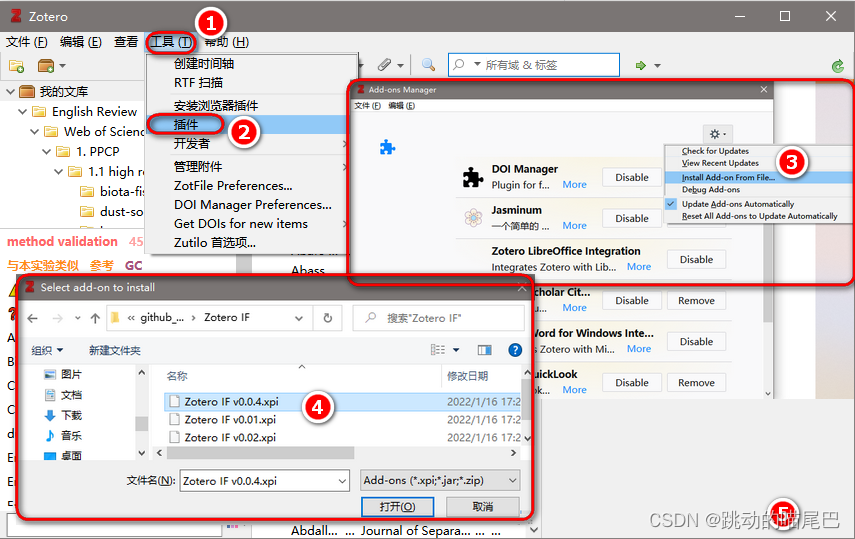Viewport: 855px width, 539px height.
Task: Choose Check for Updates
Action: [x=715, y=151]
